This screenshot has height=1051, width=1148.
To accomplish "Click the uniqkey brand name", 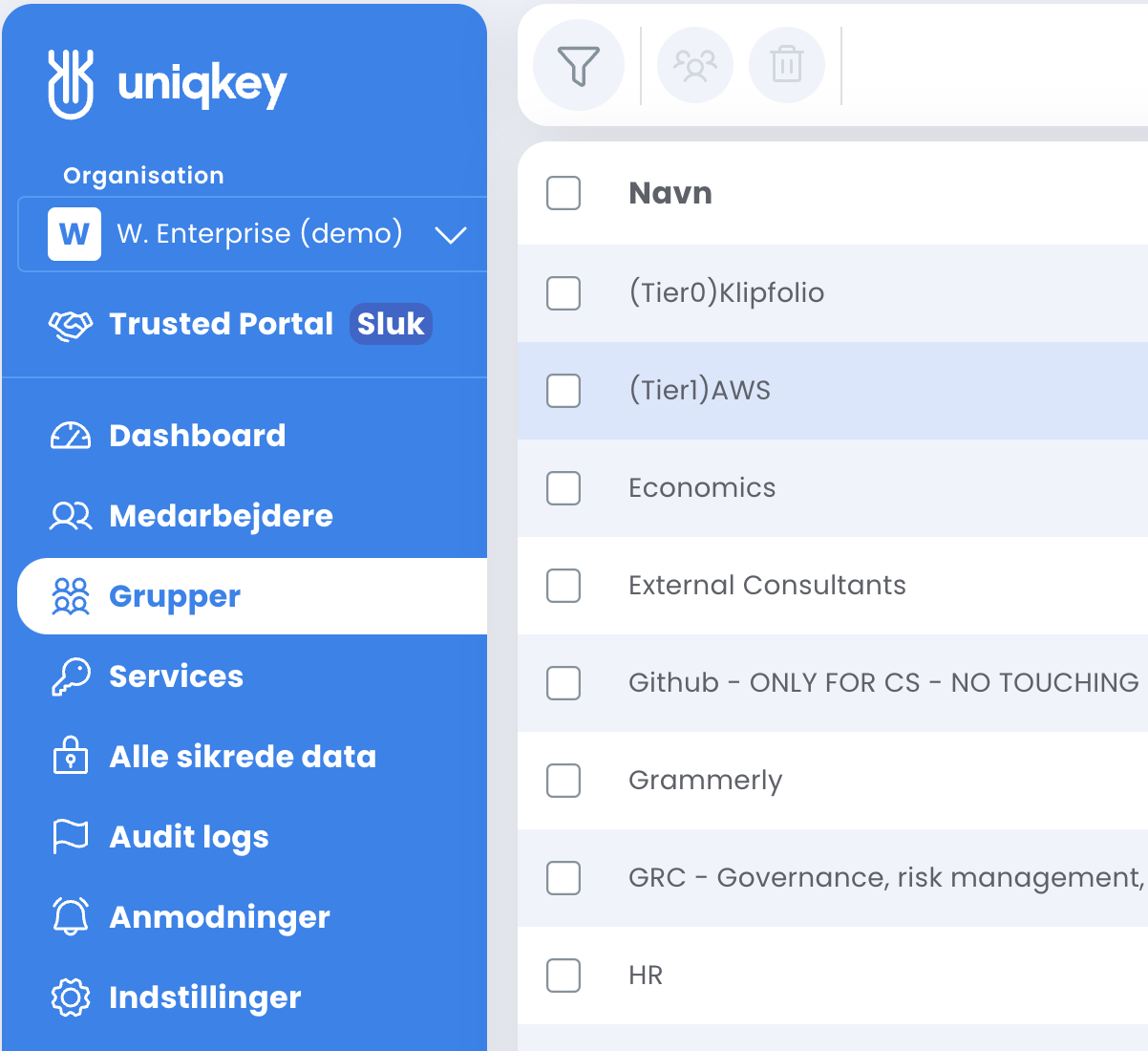I will click(x=202, y=86).
